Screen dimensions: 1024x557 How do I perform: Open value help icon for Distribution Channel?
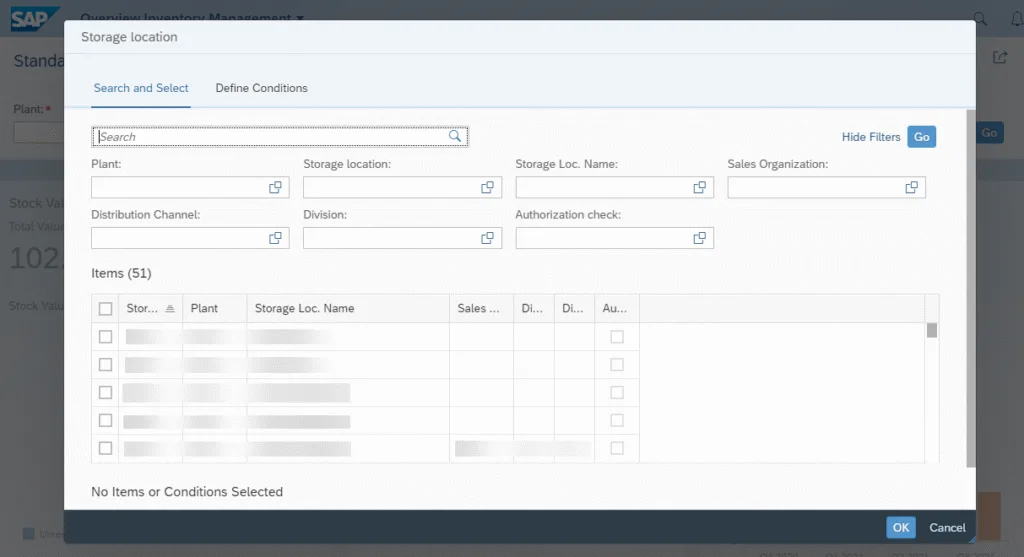click(275, 238)
